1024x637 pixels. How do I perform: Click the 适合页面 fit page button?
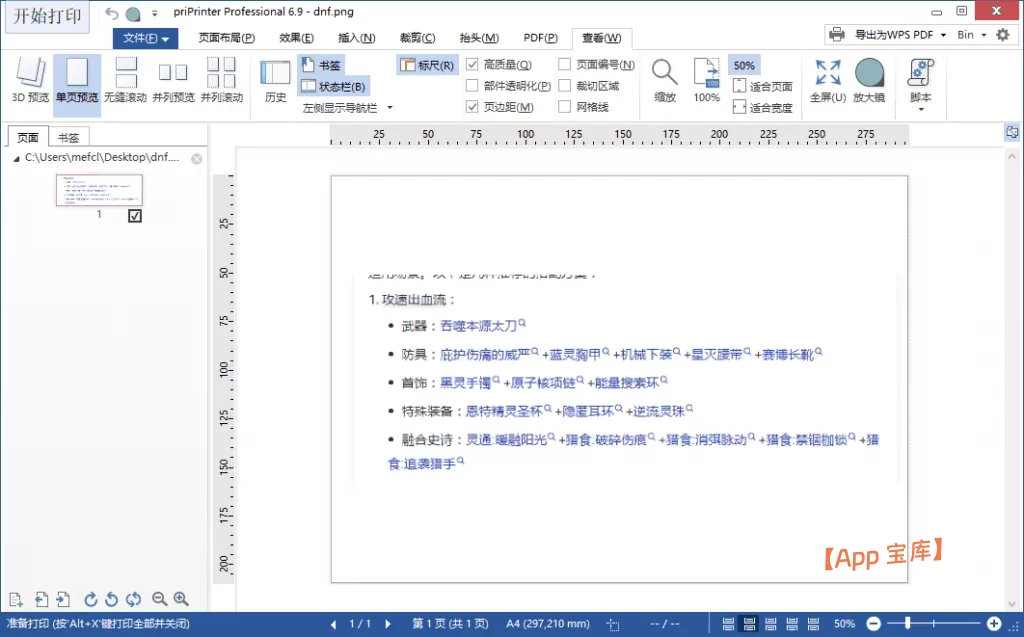762,87
